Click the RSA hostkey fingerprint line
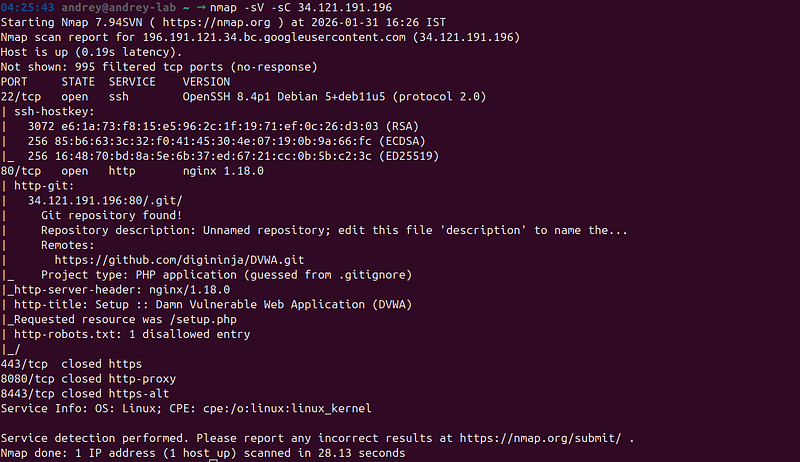Image resolution: width=800 pixels, height=462 pixels. tap(223, 126)
